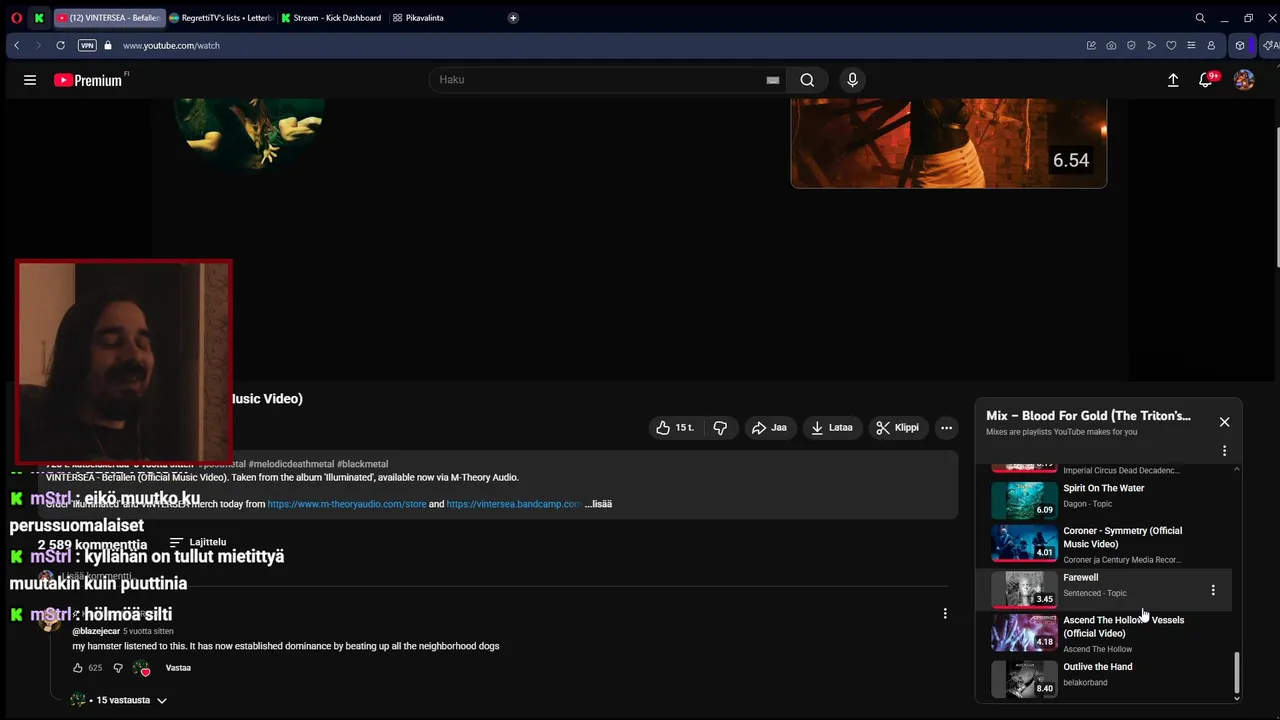The height and width of the screenshot is (720, 1280).
Task: Like the video with 15 t. button
Action: click(674, 427)
